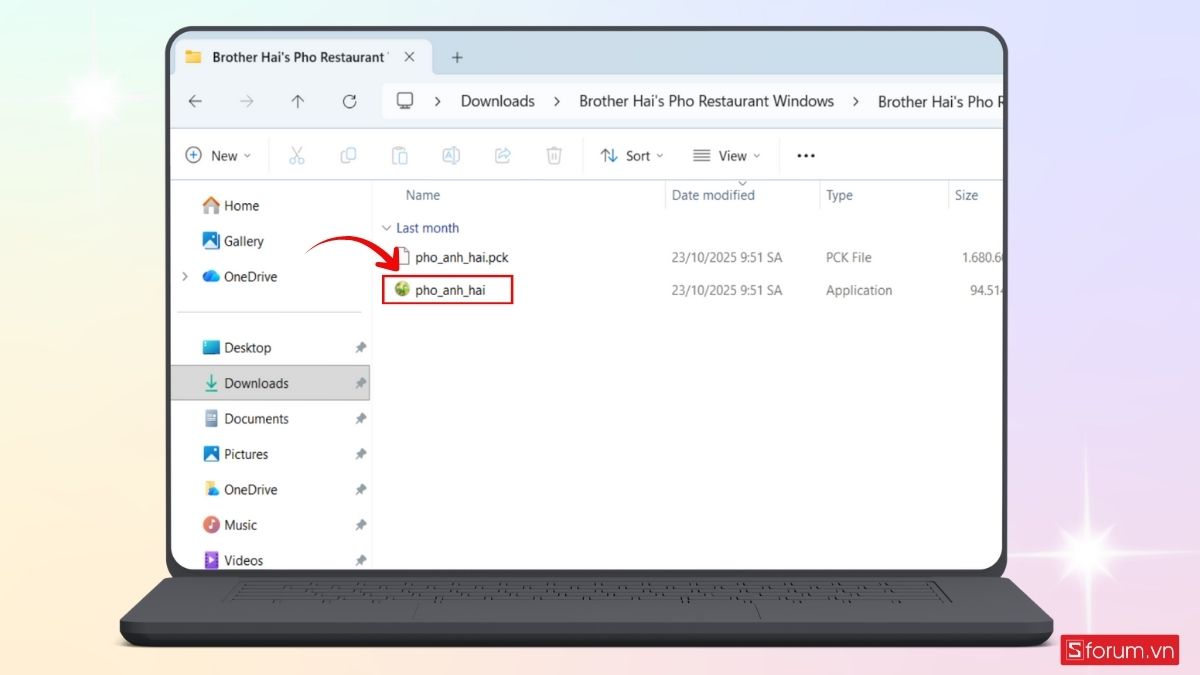This screenshot has height=675, width=1200.
Task: Click the Cut scissors icon
Action: click(297, 156)
